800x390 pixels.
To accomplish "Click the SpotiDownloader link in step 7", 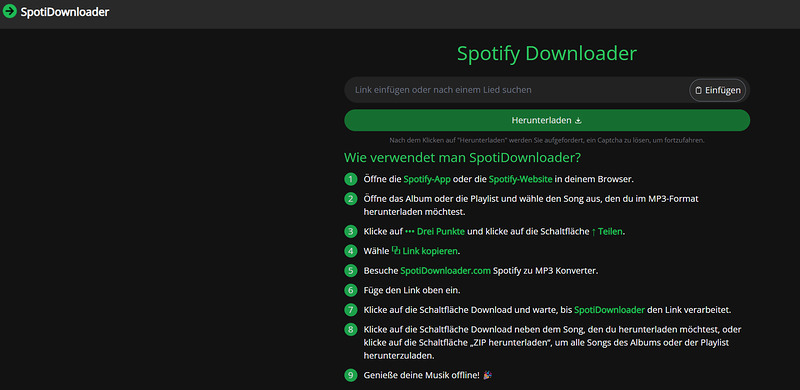I will tap(610, 309).
